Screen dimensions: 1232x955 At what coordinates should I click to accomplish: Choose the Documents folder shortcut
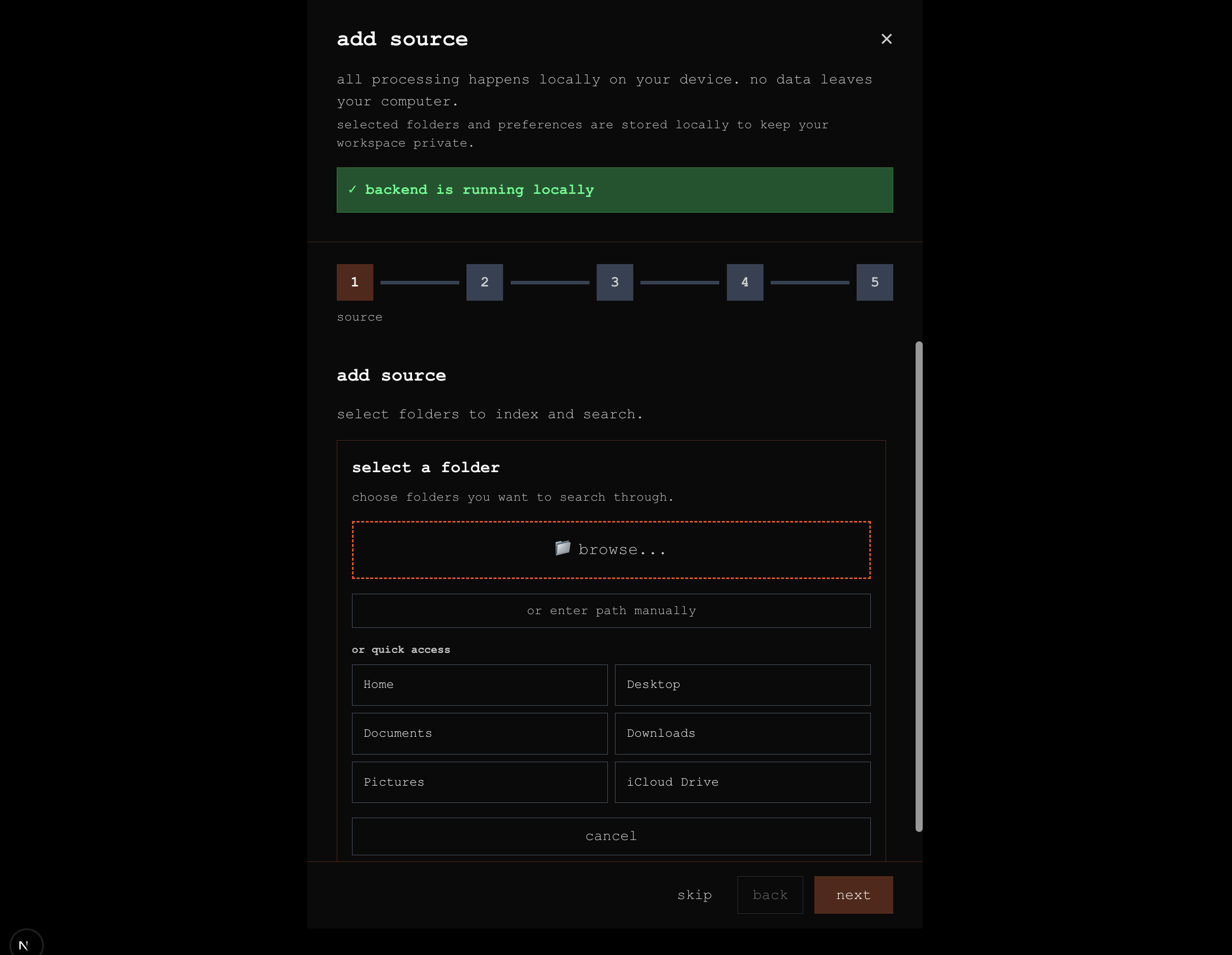click(x=479, y=733)
